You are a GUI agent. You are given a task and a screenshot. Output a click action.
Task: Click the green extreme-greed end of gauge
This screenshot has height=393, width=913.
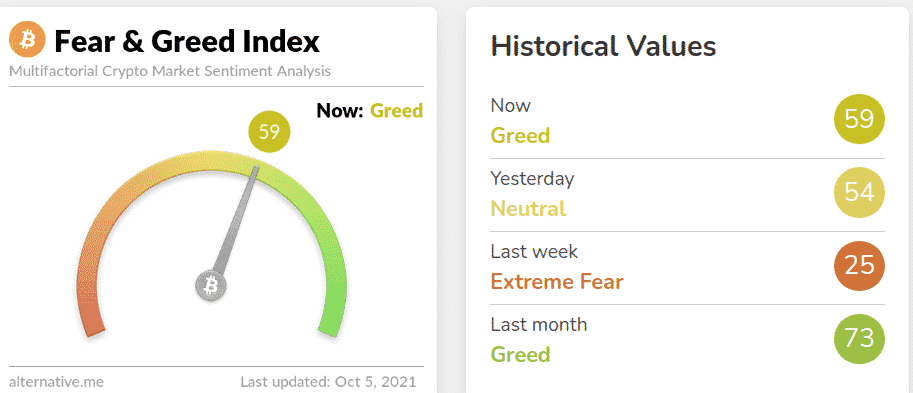click(332, 321)
